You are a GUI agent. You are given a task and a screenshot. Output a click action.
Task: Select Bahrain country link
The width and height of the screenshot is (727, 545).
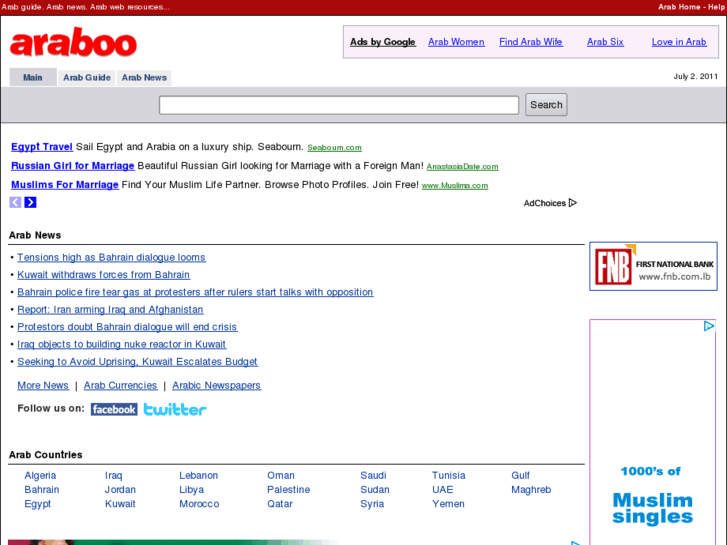pos(42,489)
